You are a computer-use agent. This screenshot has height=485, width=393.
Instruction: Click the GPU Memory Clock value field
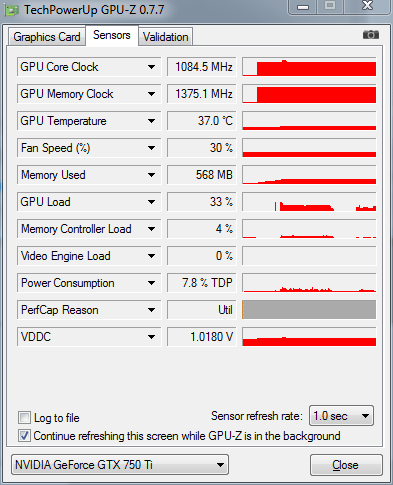[x=202, y=94]
